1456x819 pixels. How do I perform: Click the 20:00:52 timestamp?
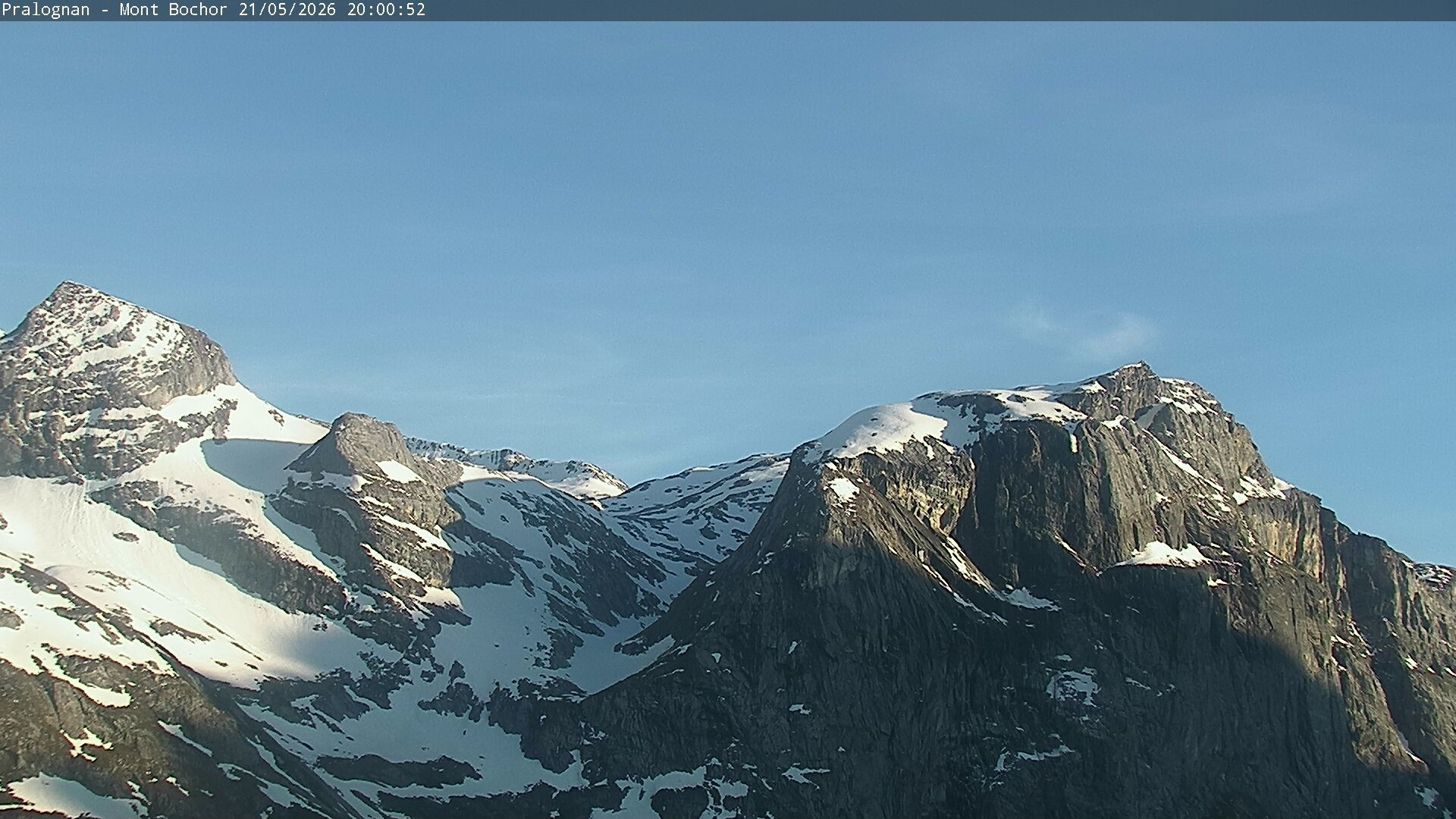pos(387,10)
